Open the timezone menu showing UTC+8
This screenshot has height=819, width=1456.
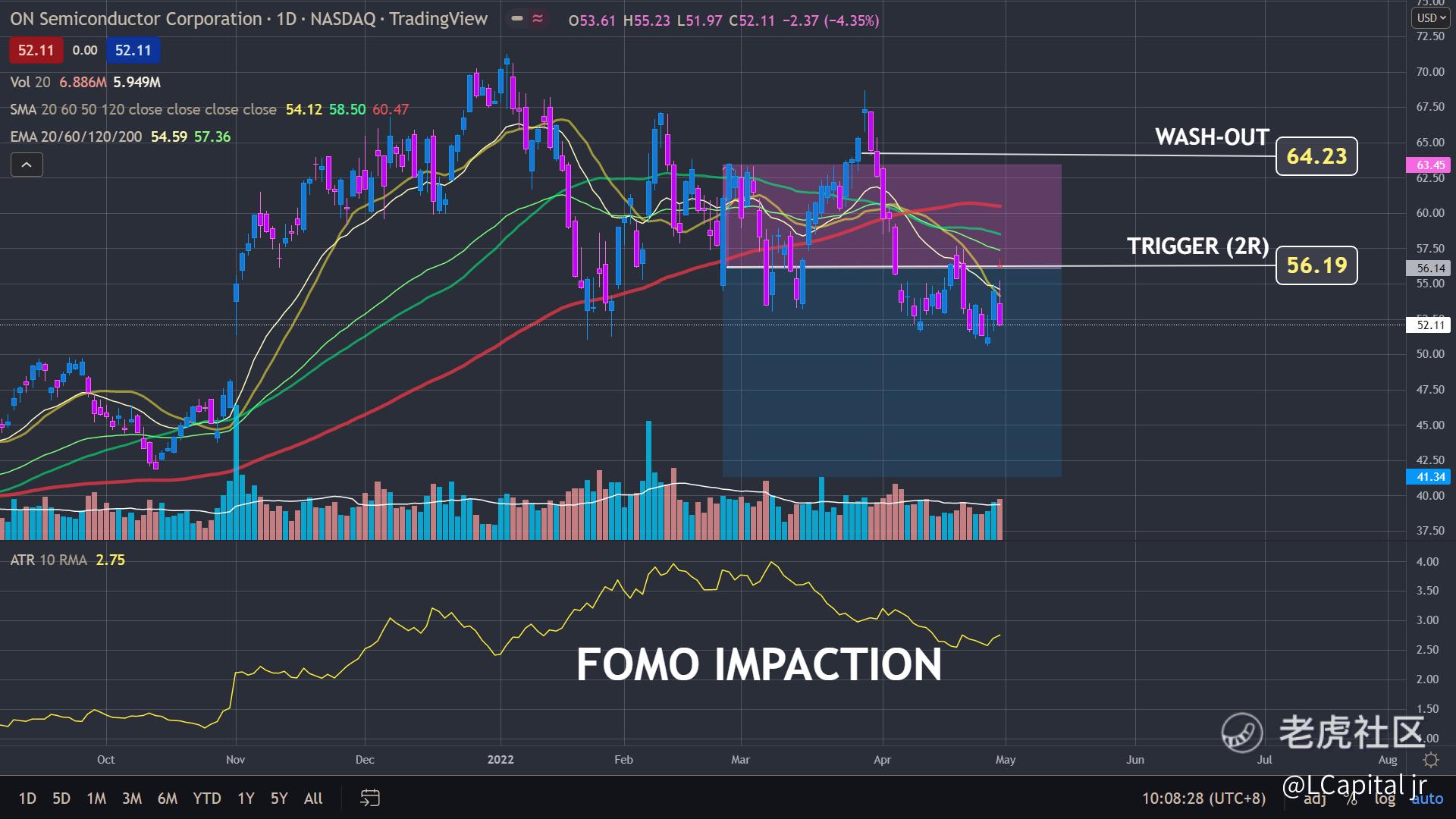(1203, 798)
